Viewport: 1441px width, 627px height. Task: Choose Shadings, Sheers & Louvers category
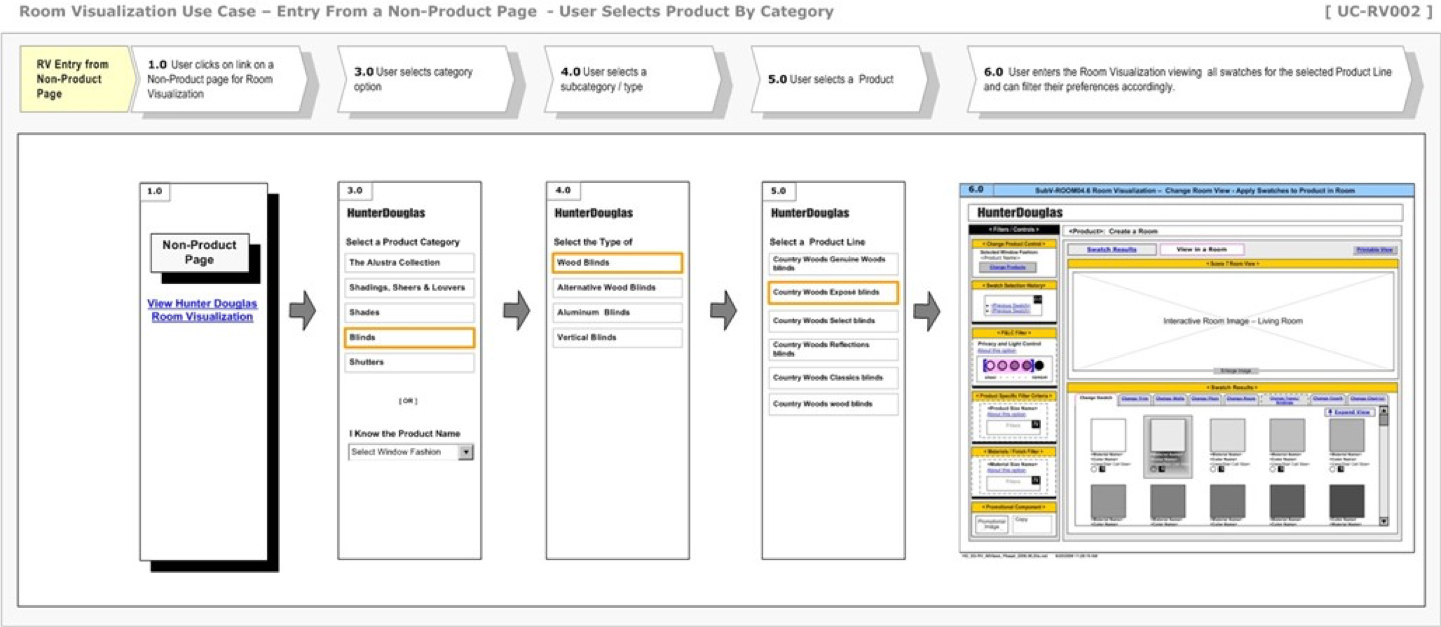click(x=409, y=288)
